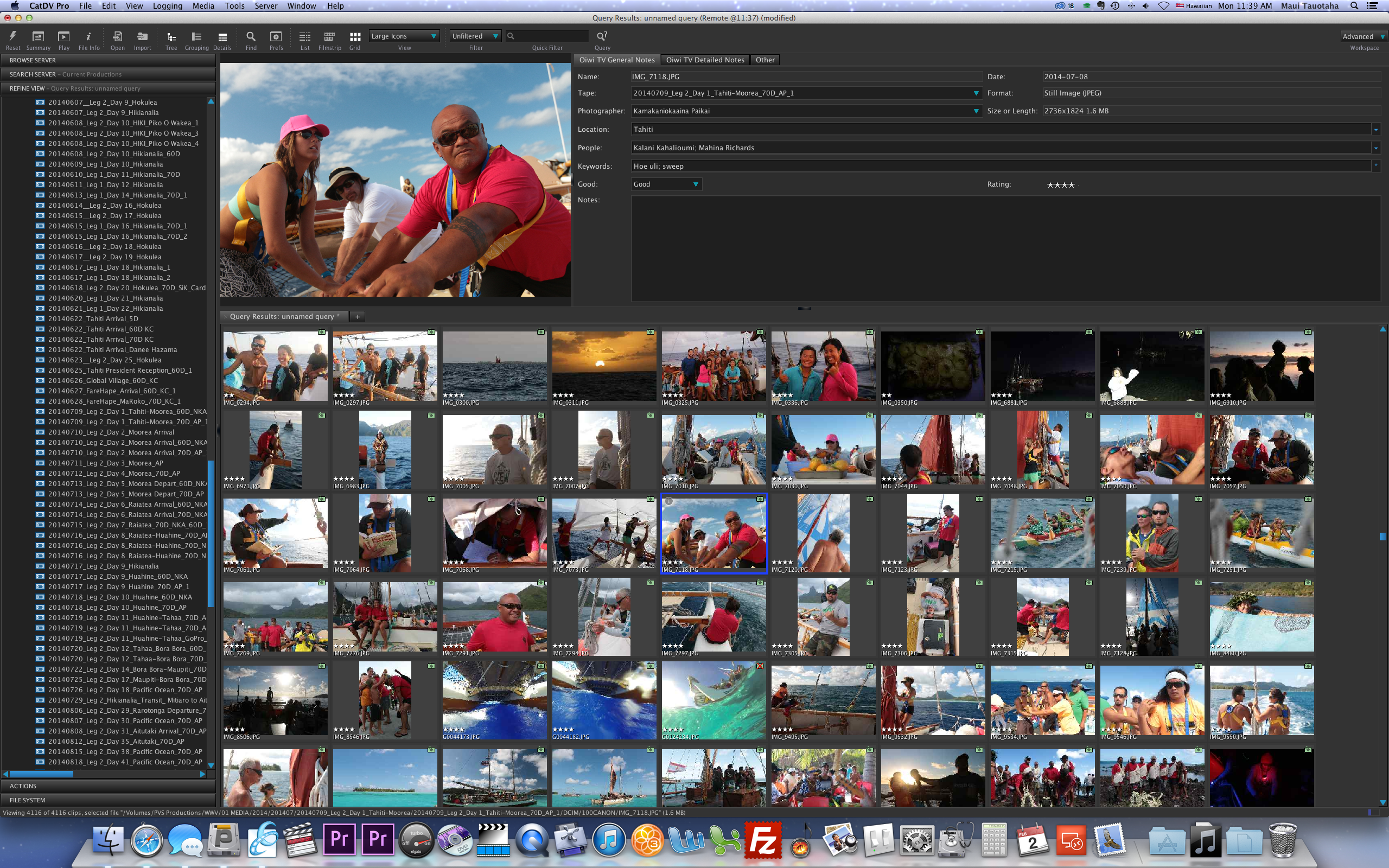Switch to Filmstrip view icon
Viewport: 1389px width, 868px height.
[x=329, y=37]
